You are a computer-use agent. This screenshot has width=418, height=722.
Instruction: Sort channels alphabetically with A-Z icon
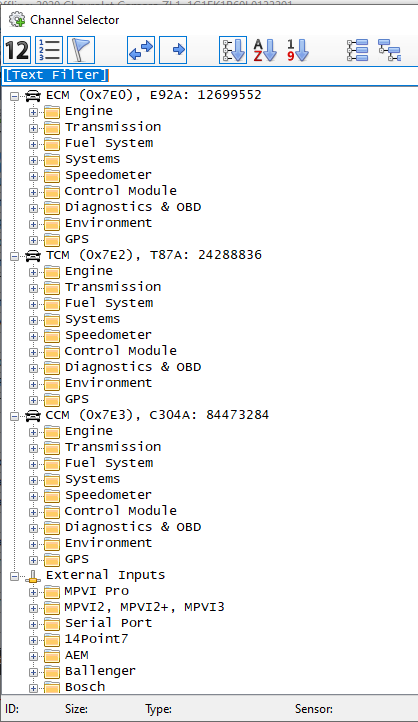(265, 50)
